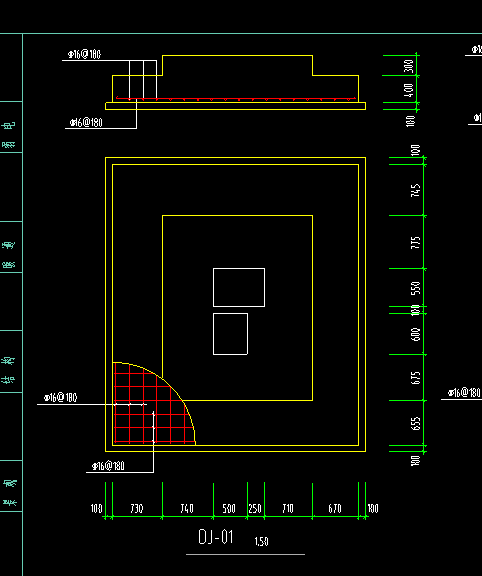Select the 600 vertical dimension value
Screen dimensions: 482x576
[x=416, y=334]
